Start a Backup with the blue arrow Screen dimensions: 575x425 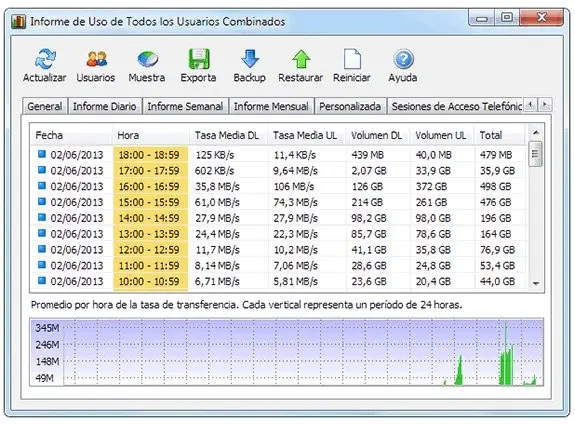tap(250, 59)
